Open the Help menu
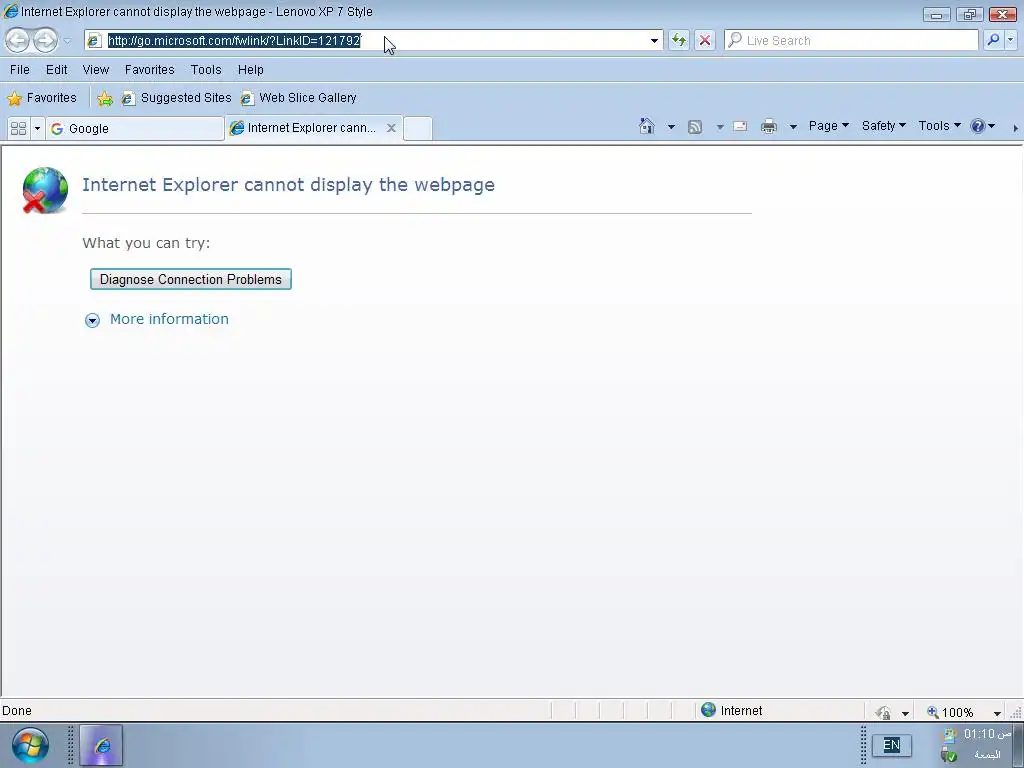Screen dimensions: 1024x768 (x=250, y=69)
